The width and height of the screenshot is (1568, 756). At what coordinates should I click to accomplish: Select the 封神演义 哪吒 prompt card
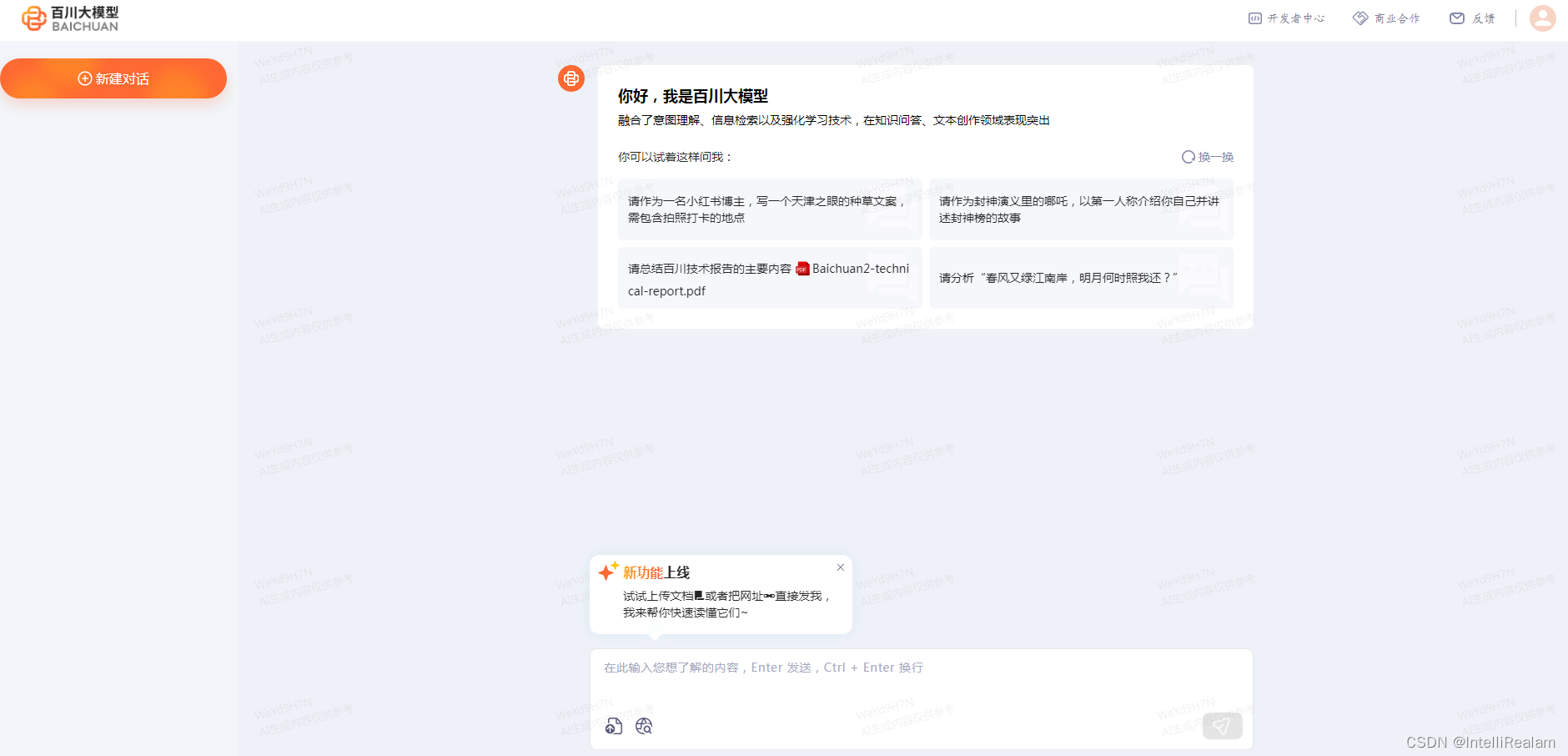click(1081, 209)
